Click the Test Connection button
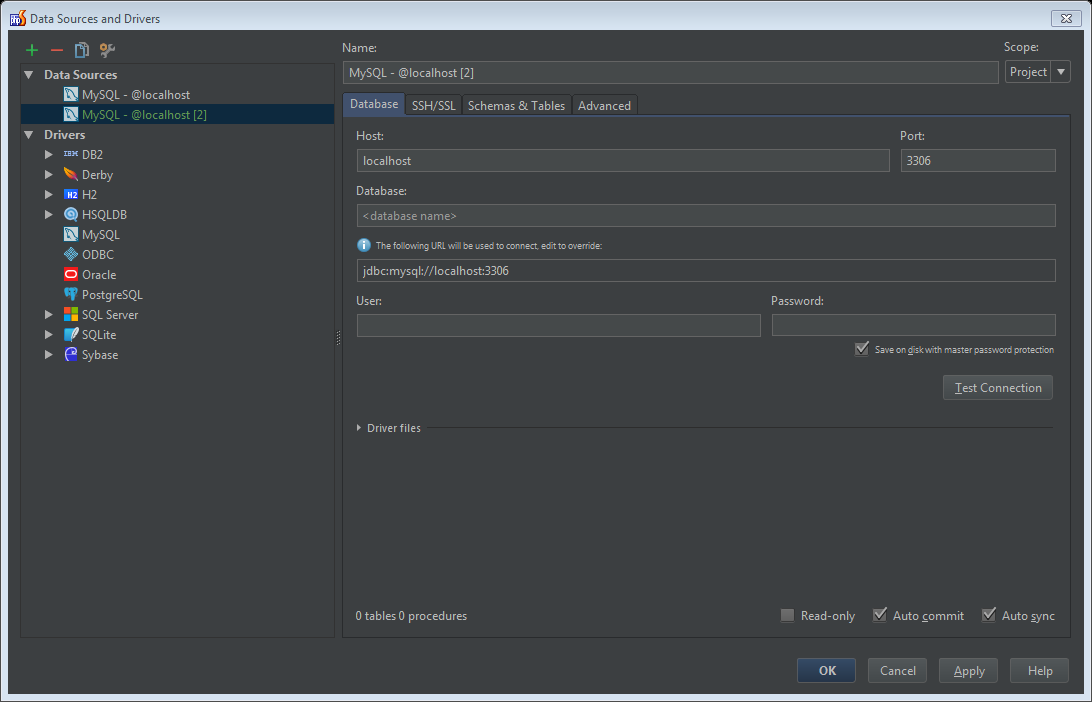The image size is (1092, 702). tap(998, 388)
